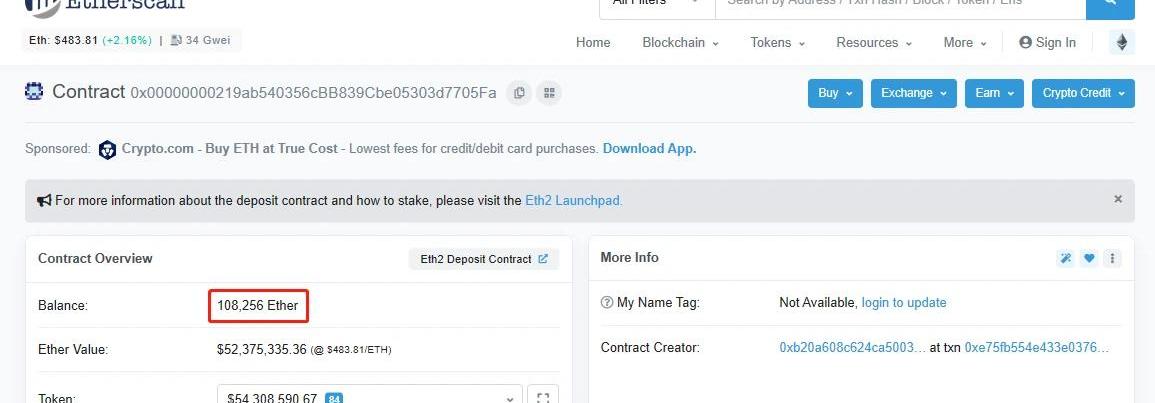Copy the contract address to clipboard
The height and width of the screenshot is (403, 1155).
tap(519, 93)
